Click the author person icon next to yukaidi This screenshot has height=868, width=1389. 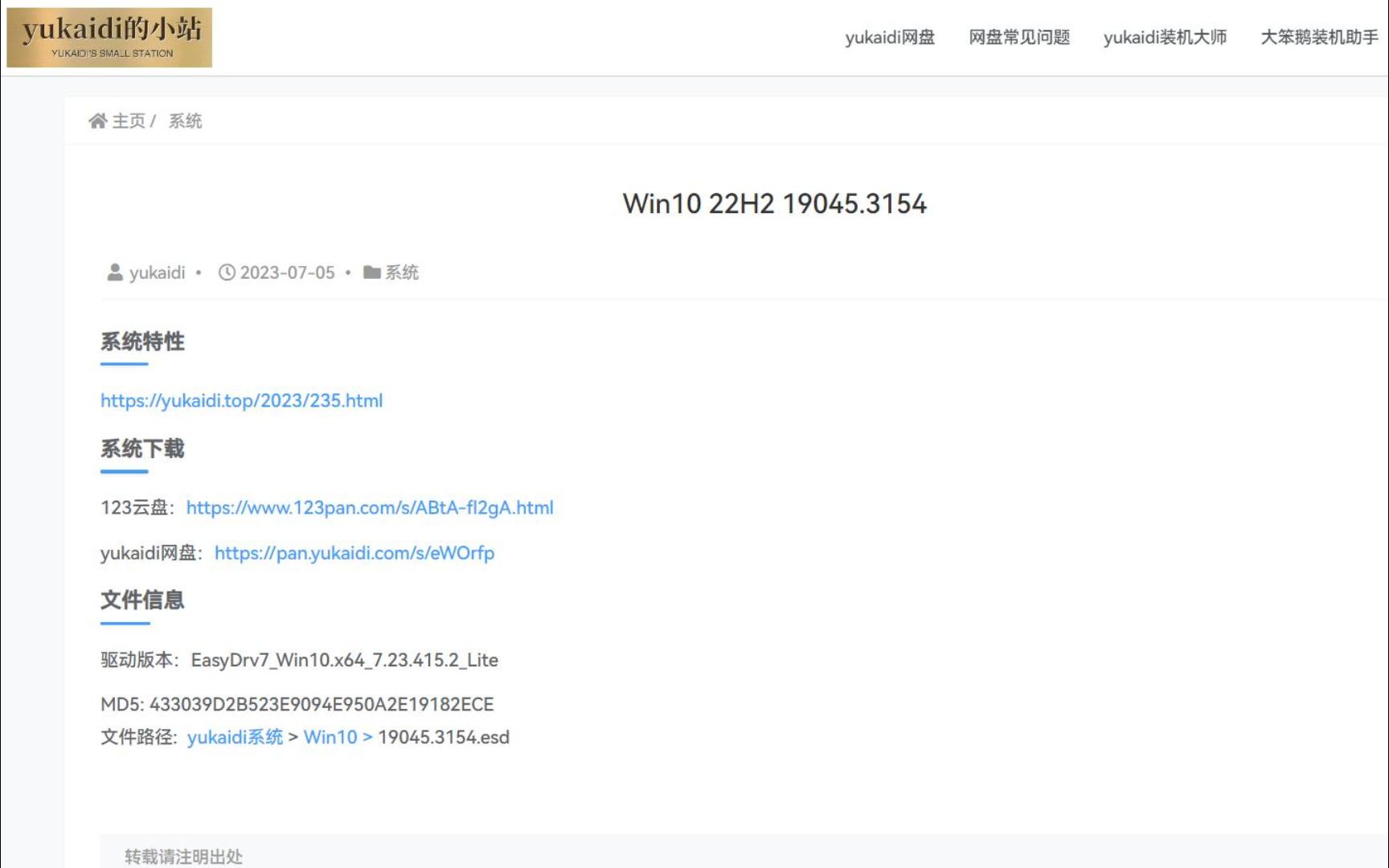(113, 272)
